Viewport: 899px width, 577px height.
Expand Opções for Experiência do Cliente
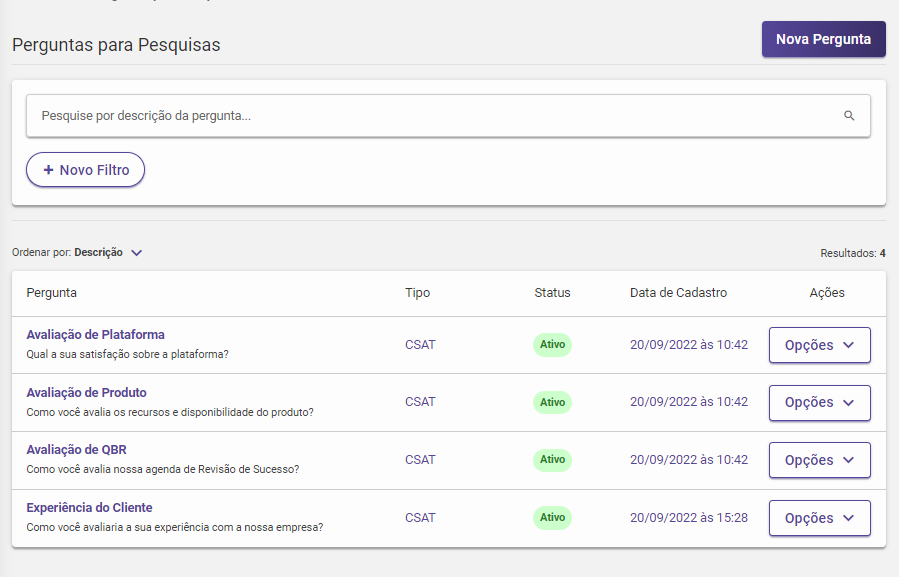[819, 518]
